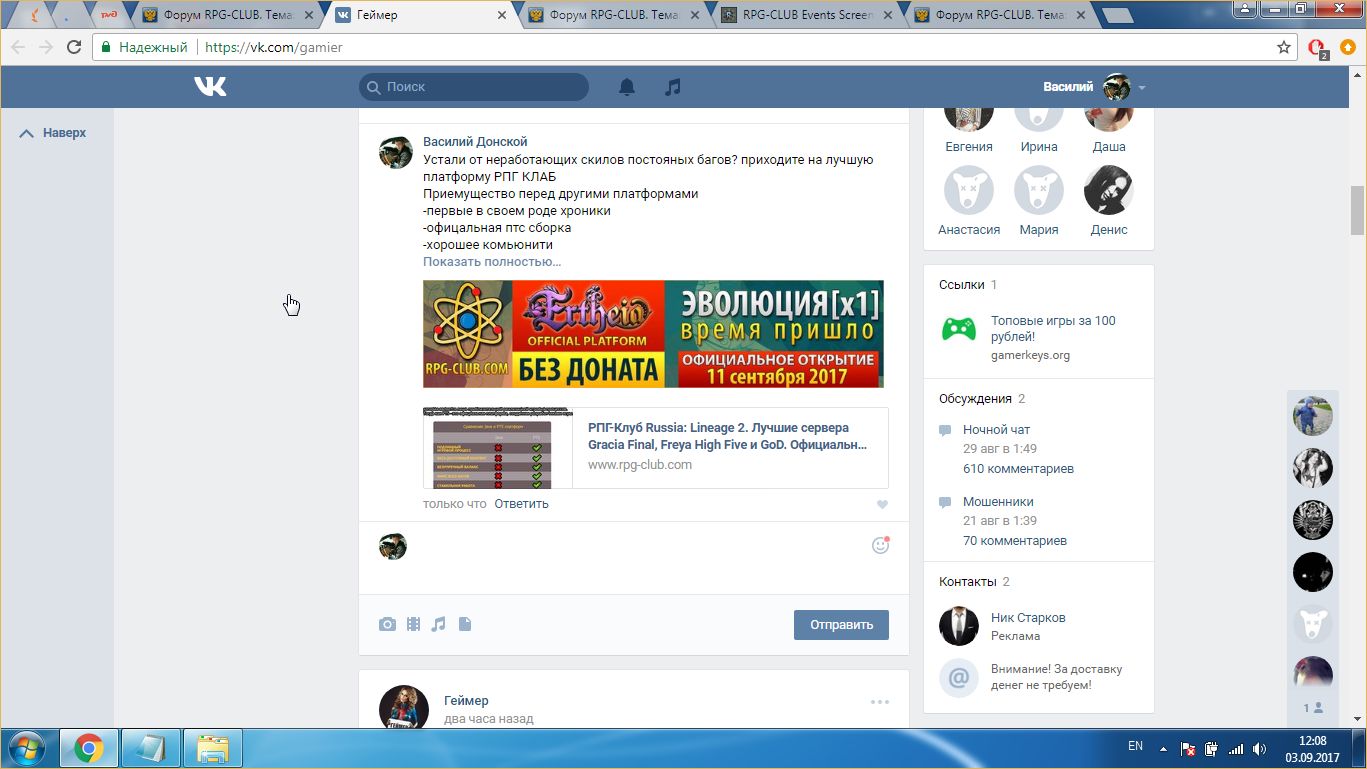Image resolution: width=1367 pixels, height=769 pixels.
Task: Open the music player icon in VK header
Action: (673, 87)
